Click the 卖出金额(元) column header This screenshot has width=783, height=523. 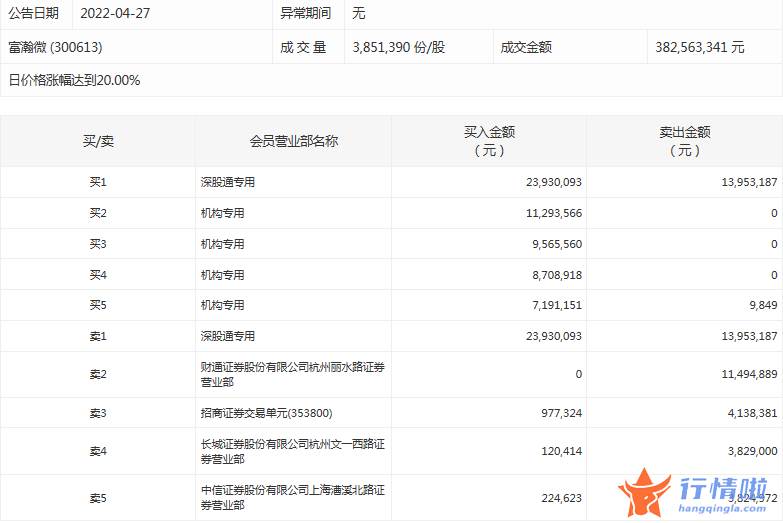pos(685,141)
